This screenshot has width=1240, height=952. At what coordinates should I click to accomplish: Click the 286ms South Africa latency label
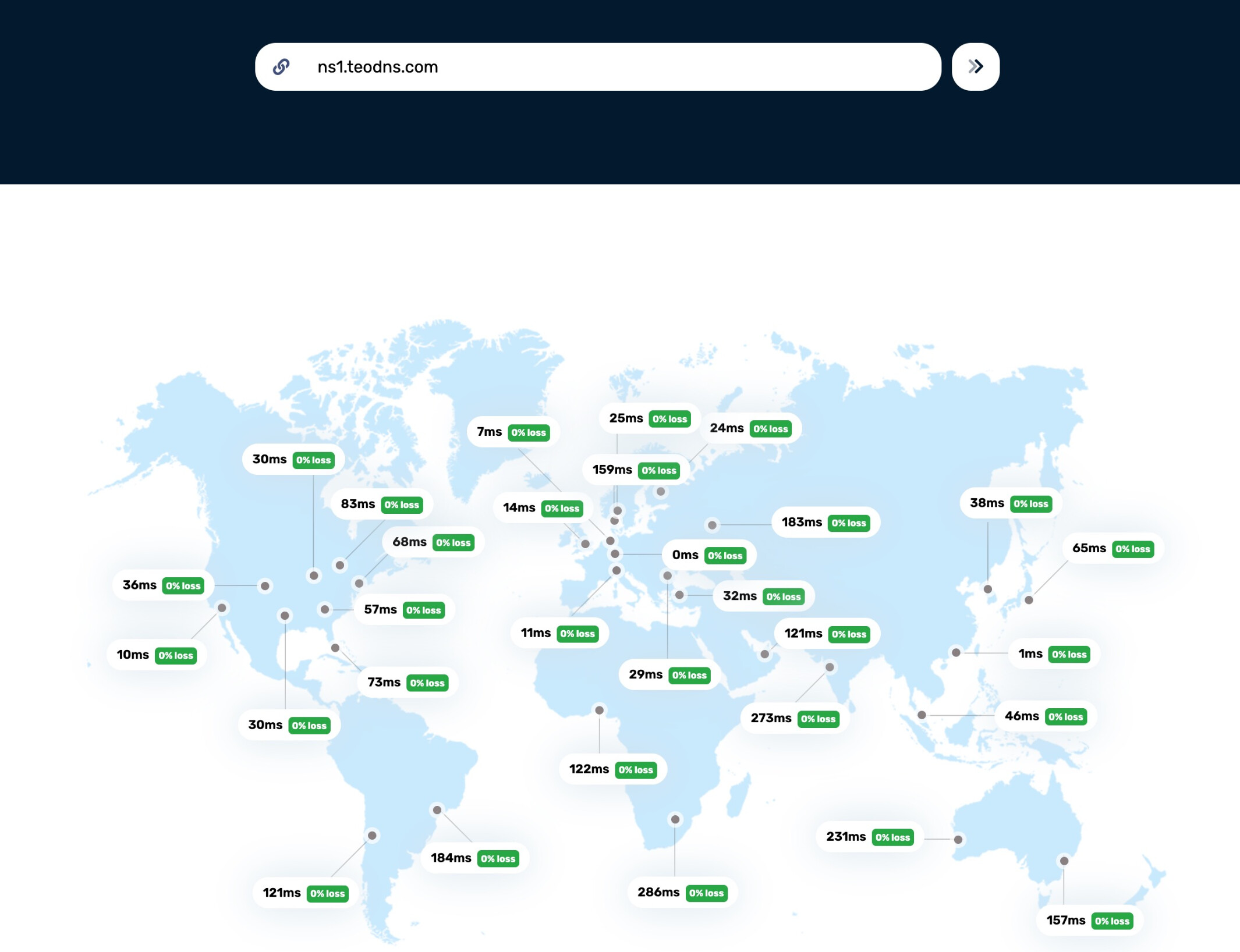click(658, 892)
